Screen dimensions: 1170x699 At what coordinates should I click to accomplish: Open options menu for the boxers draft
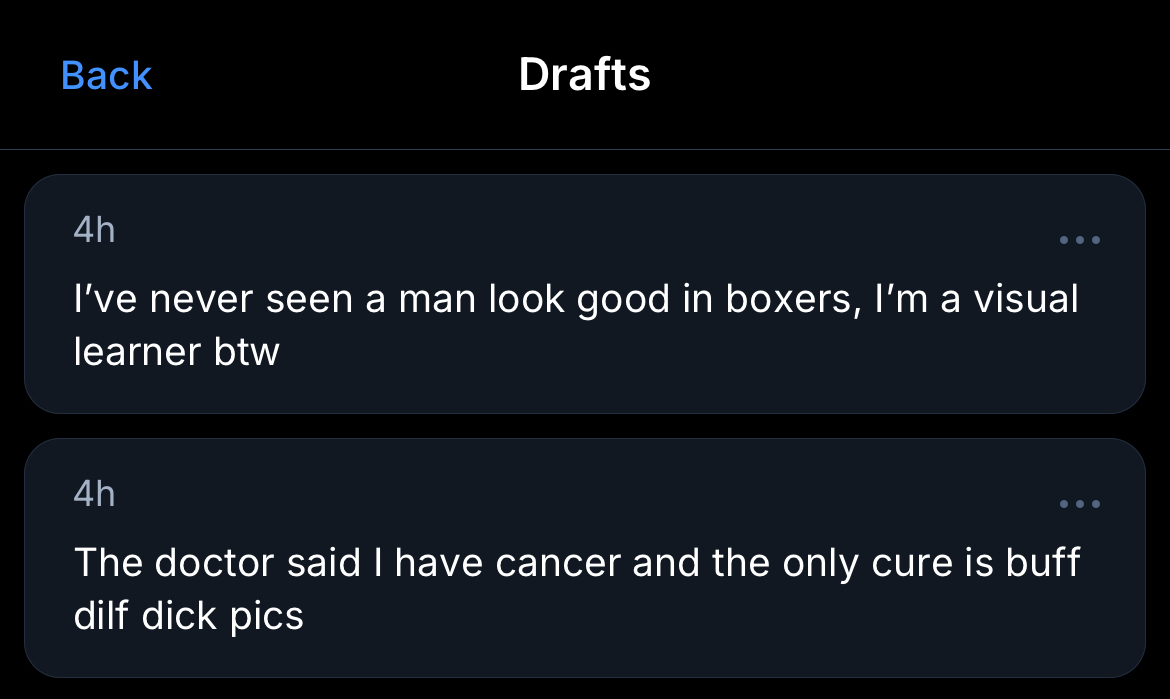(1080, 240)
